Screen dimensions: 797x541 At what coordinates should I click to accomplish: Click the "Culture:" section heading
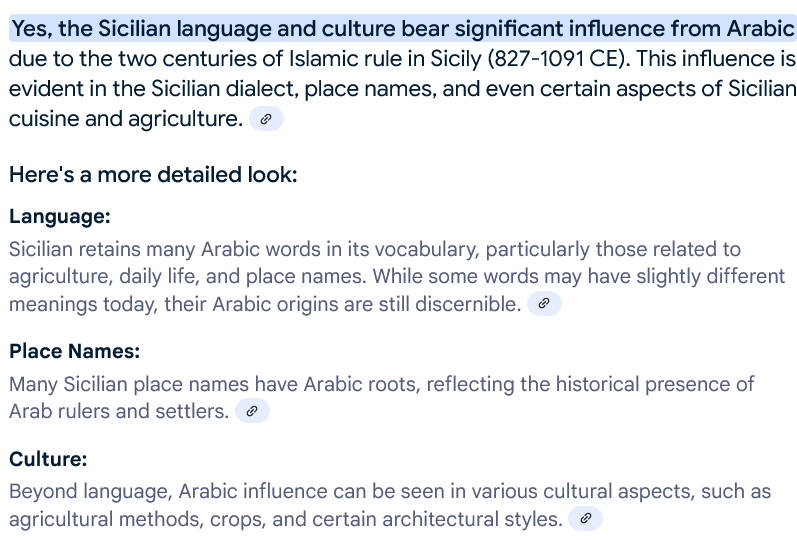[x=48, y=459]
